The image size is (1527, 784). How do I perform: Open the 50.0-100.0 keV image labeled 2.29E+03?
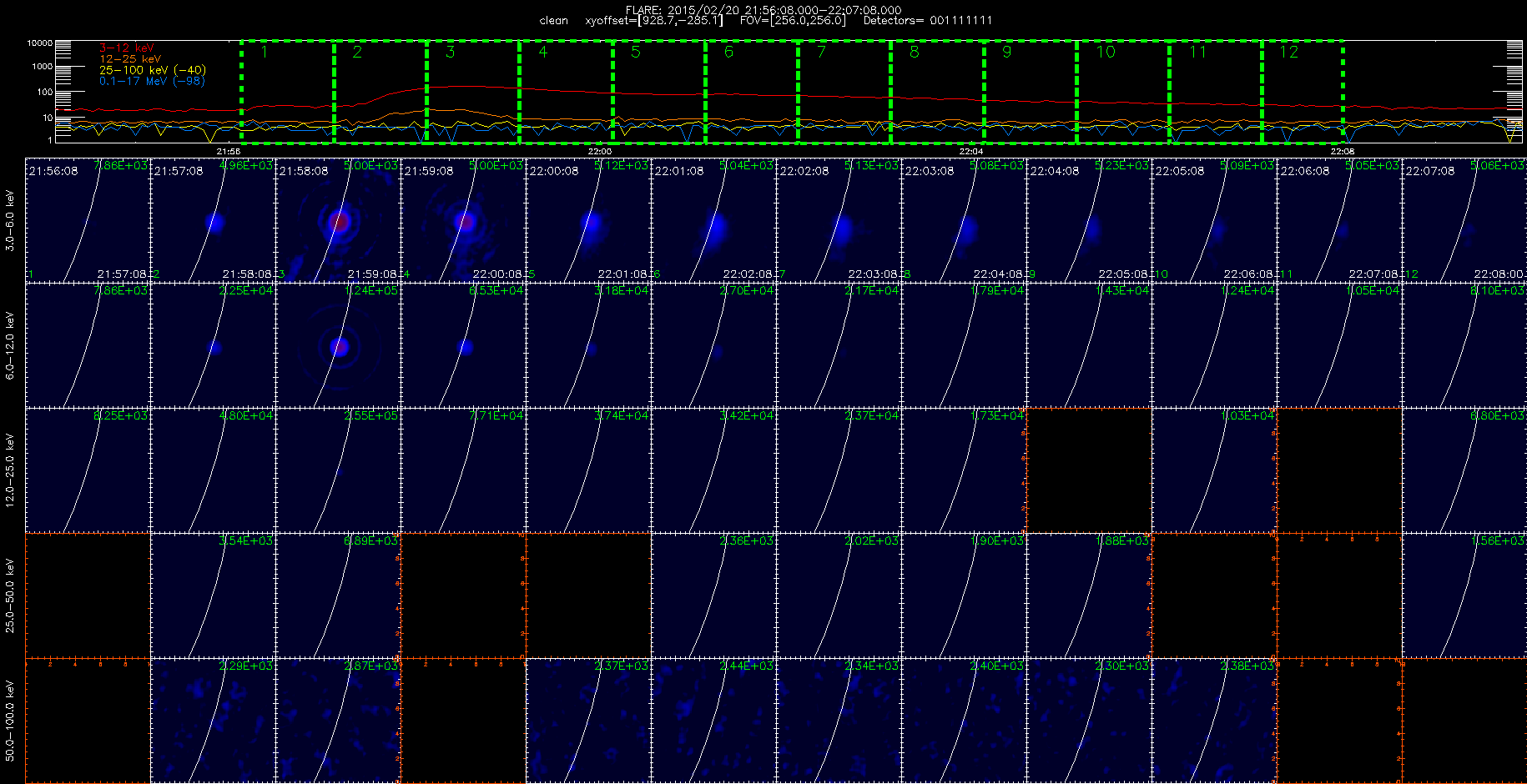point(213,721)
